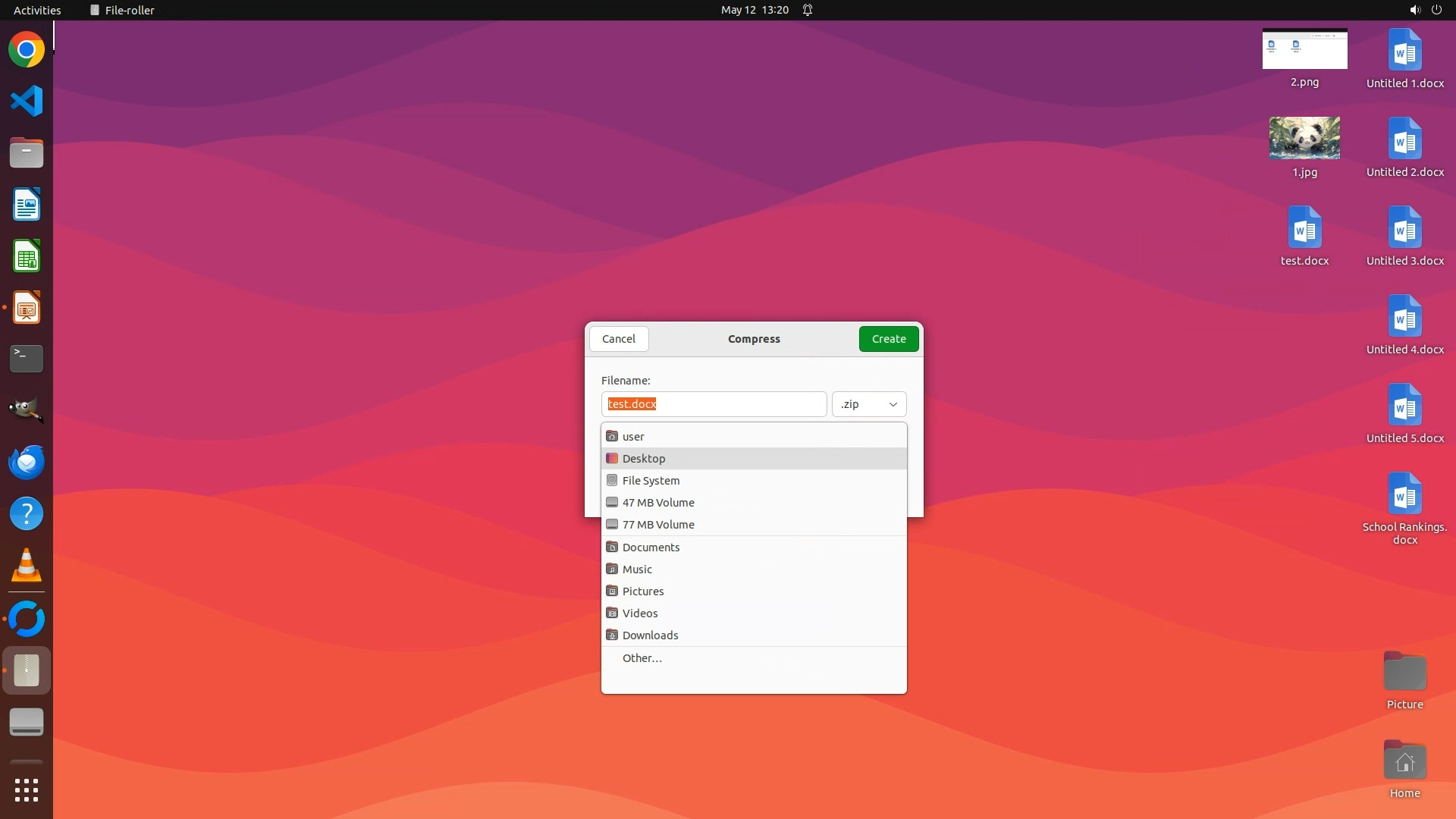Open the system volume menu icon

1414,10
